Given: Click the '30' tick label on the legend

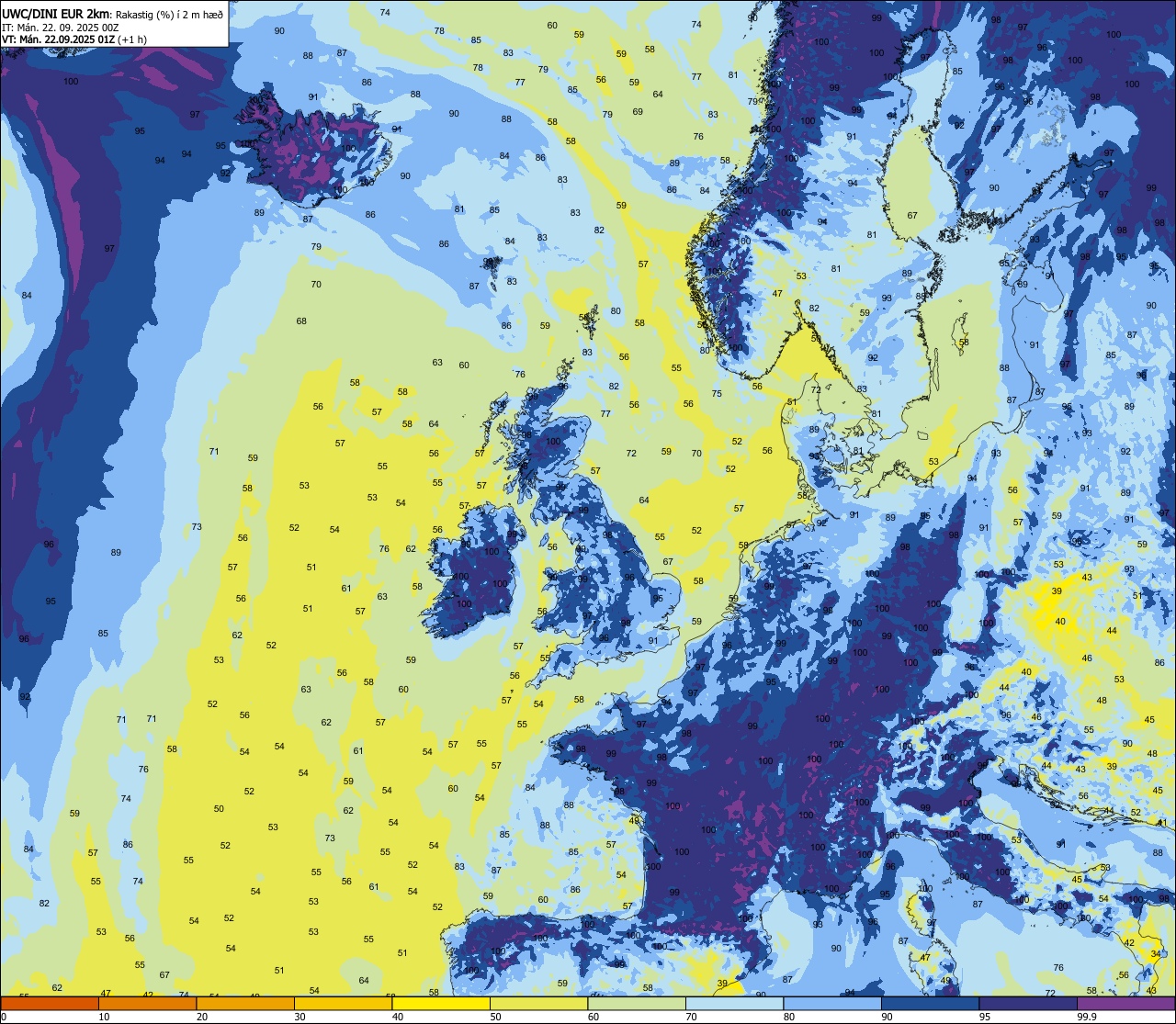Looking at the screenshot, I should [300, 1017].
